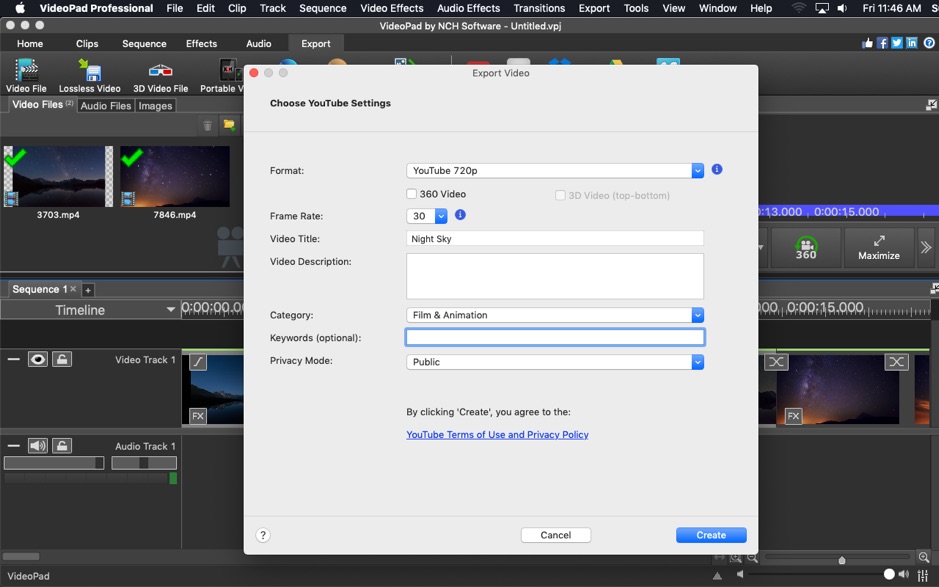Enable the 360 Video checkbox

point(410,193)
